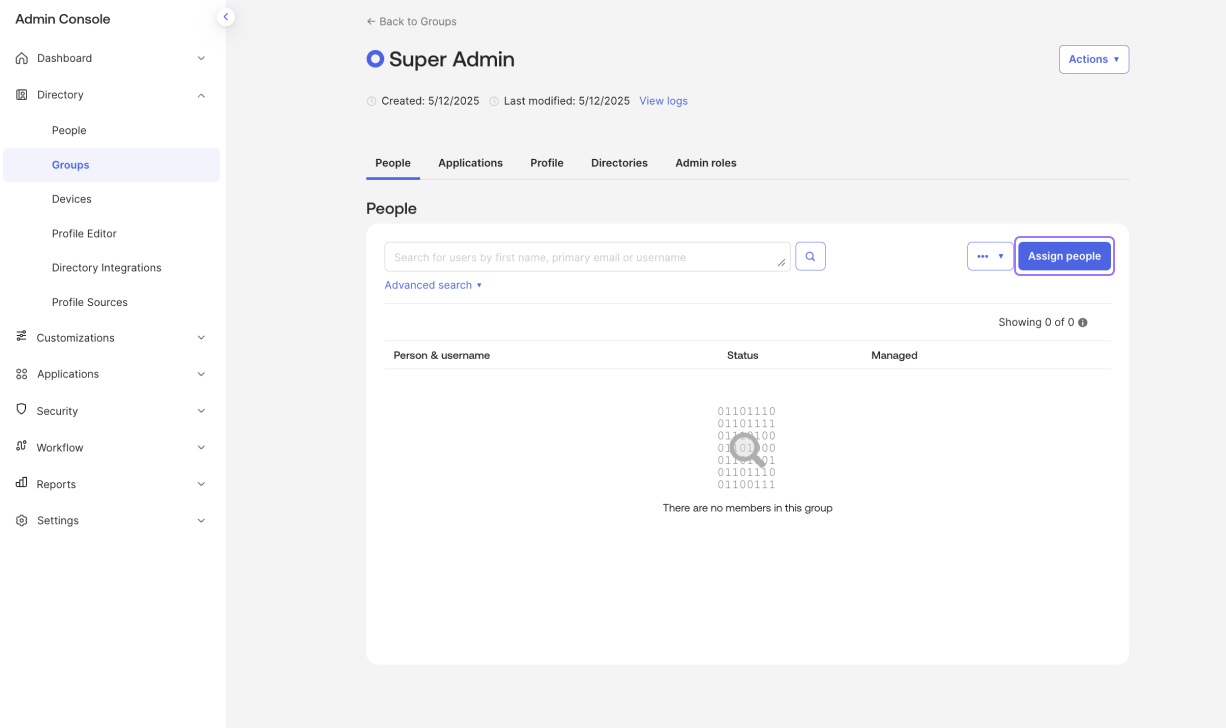This screenshot has width=1226, height=728.
Task: Click the Workflow icon in sidebar
Action: tap(22, 447)
